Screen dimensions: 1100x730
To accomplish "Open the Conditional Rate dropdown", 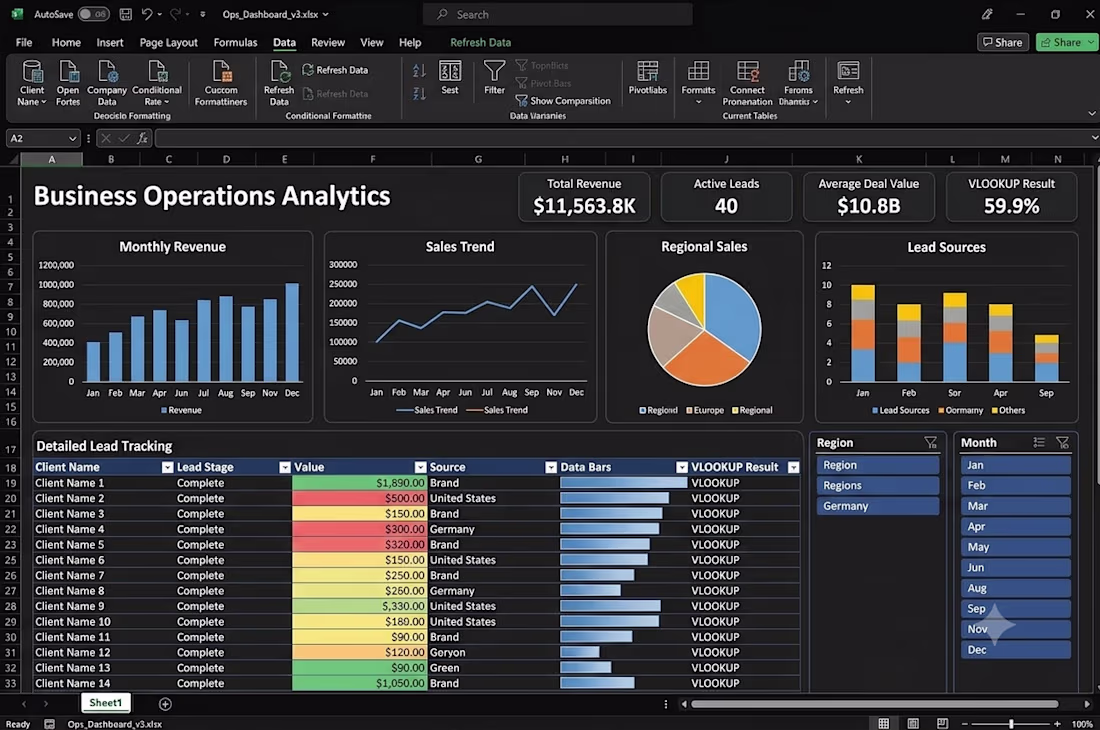I will [x=157, y=83].
